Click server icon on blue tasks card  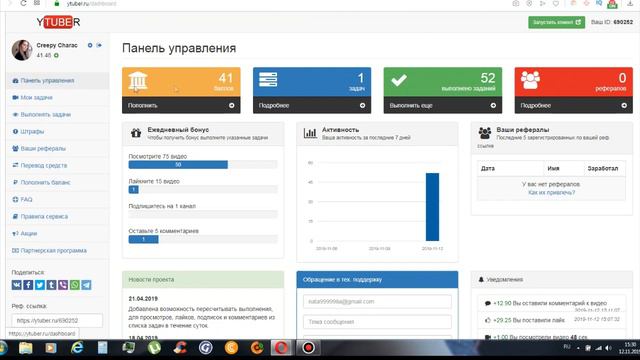(268, 79)
